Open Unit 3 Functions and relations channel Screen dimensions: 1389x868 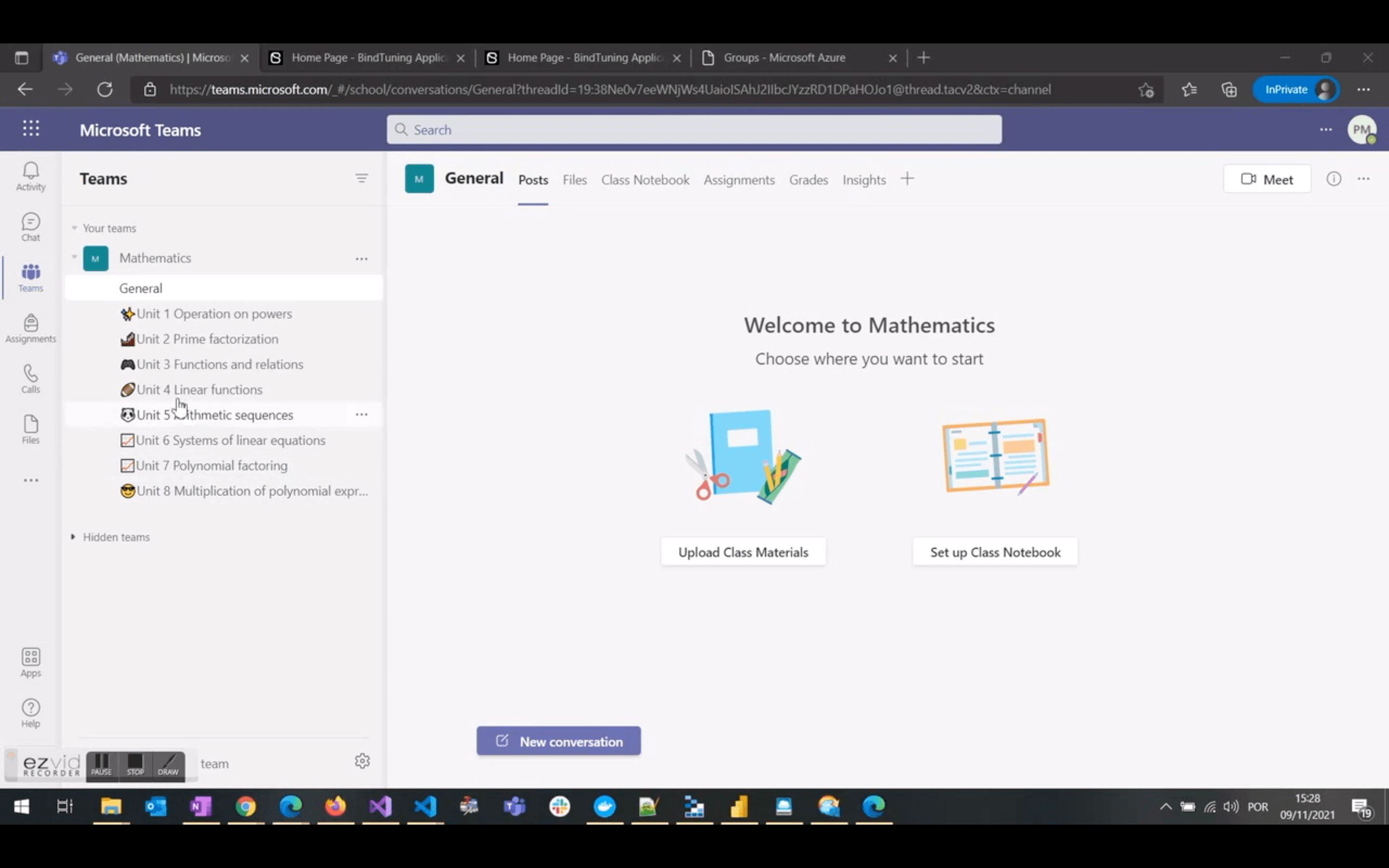tap(224, 364)
